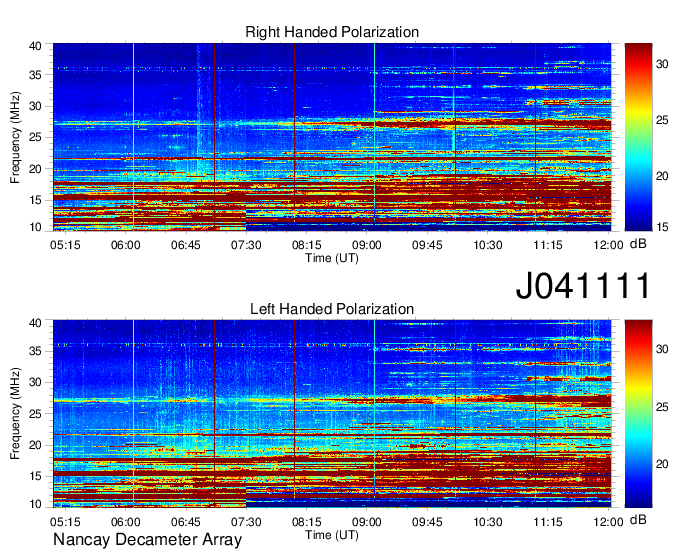Screen dimensions: 680x552
Task: Click the 40 MHz tick on the Left Handed plot
Action: (35, 323)
